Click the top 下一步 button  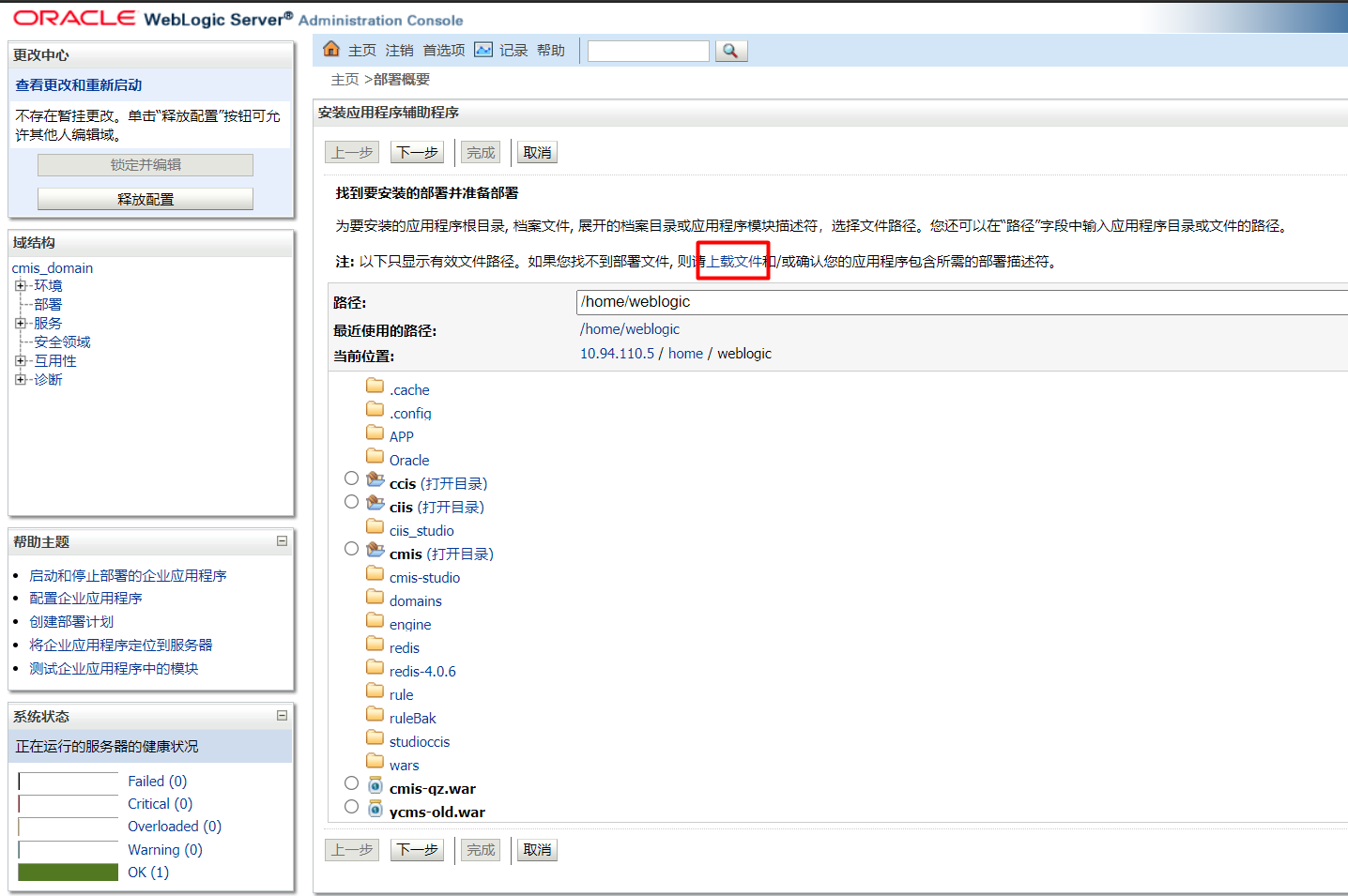(417, 153)
